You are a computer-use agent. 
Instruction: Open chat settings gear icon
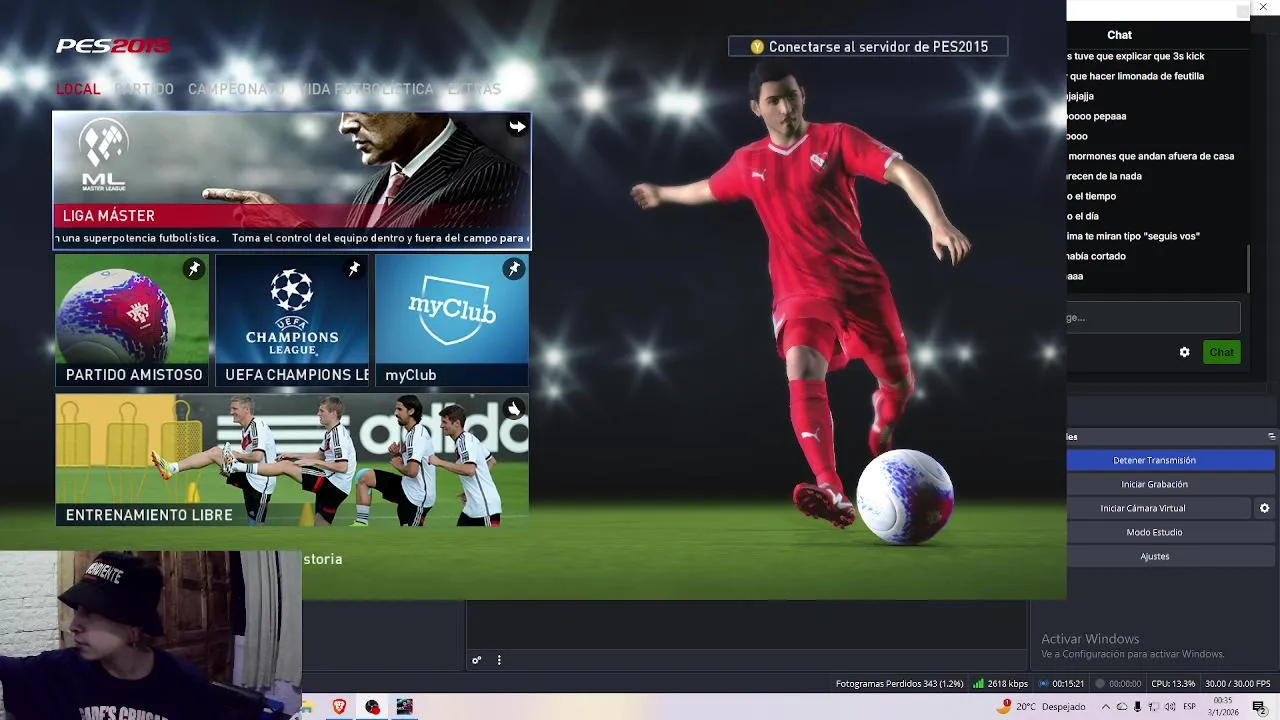pyautogui.click(x=1185, y=352)
